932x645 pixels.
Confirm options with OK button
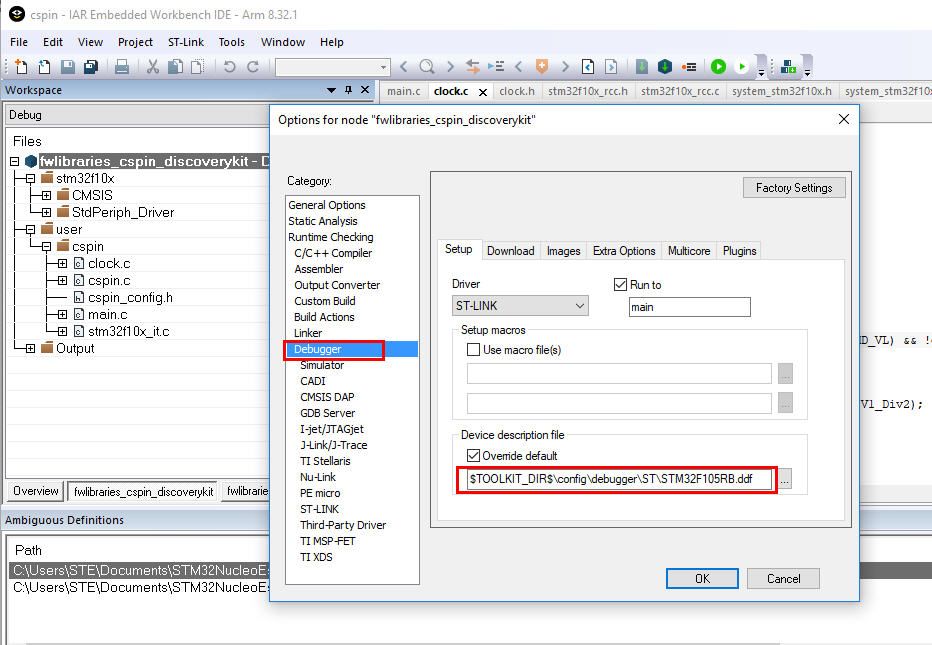point(702,578)
